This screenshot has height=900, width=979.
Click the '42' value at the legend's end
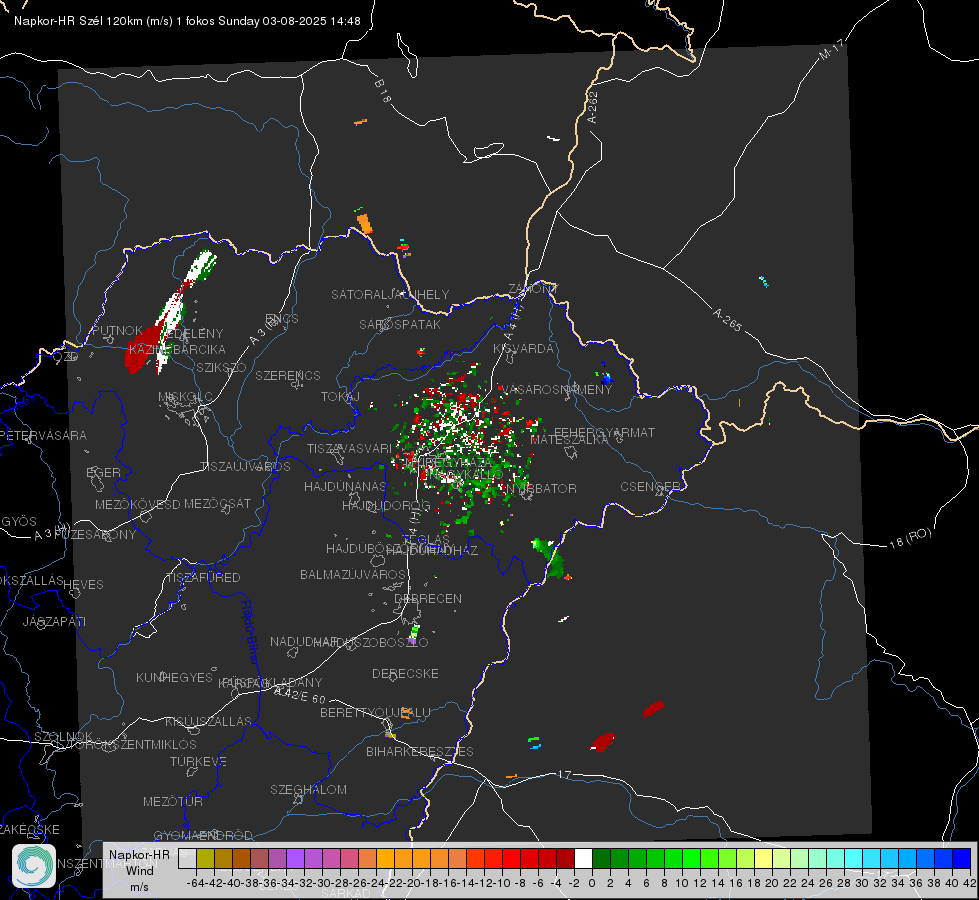(970, 883)
